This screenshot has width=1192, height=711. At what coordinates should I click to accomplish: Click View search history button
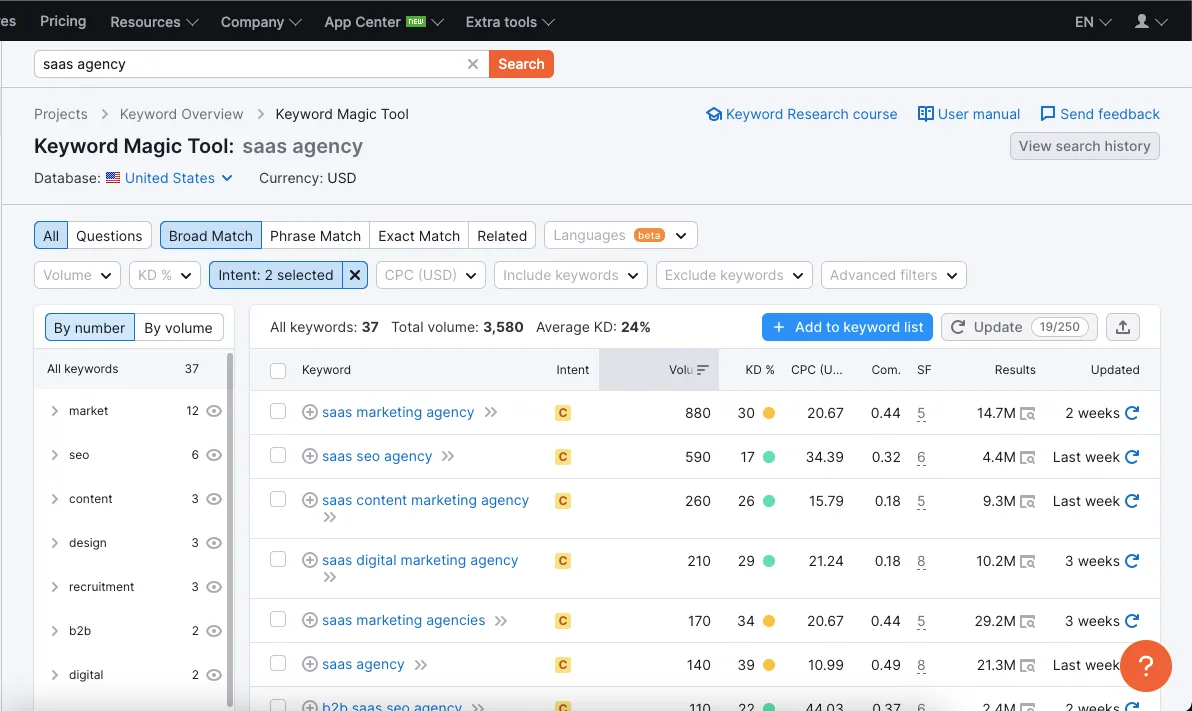tap(1085, 146)
